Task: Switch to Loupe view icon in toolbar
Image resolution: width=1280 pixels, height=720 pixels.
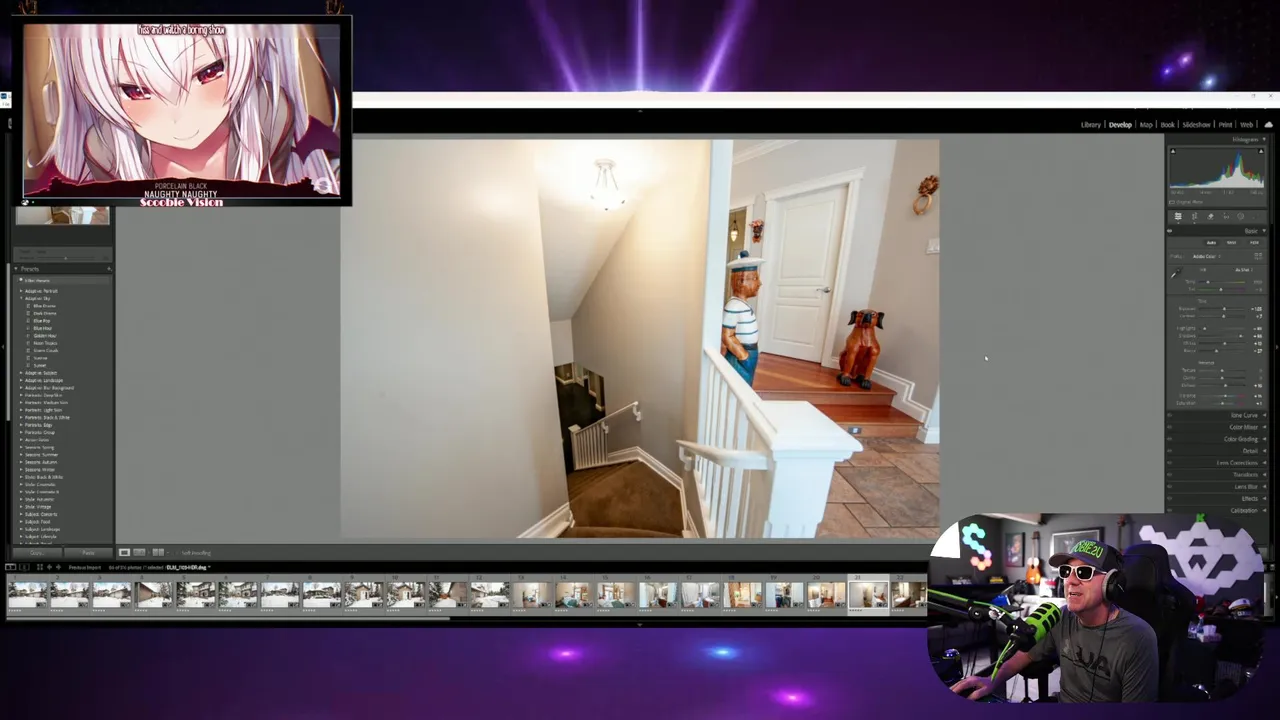Action: click(x=124, y=552)
